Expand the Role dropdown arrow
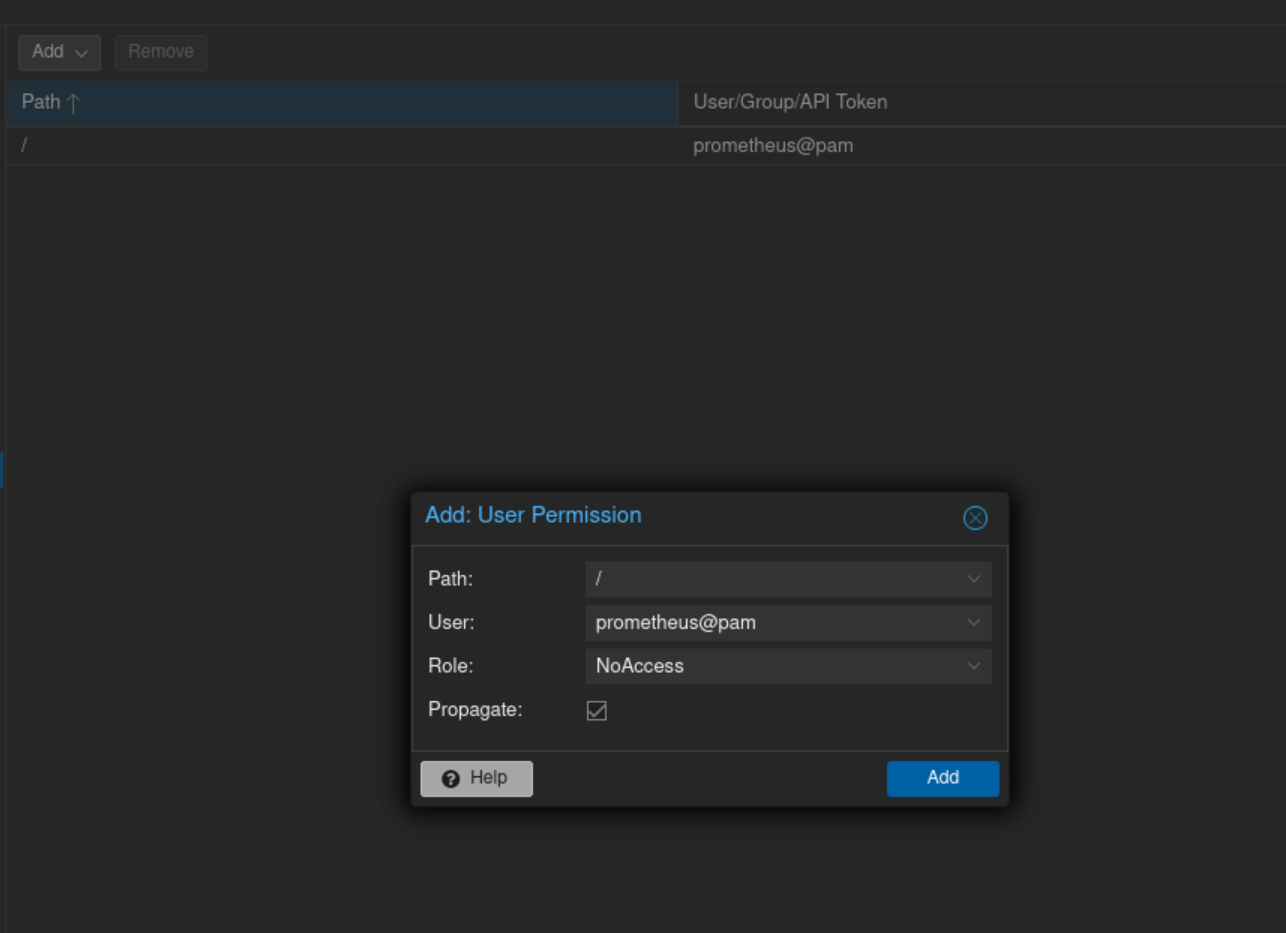The height and width of the screenshot is (933, 1286). tap(973, 666)
